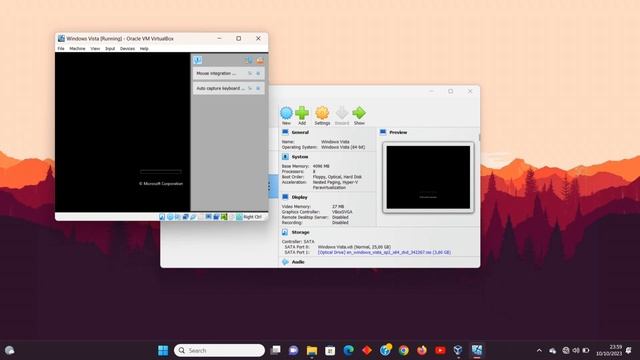
Task: Click the Auto capture keyboard notification text
Action: 220,88
